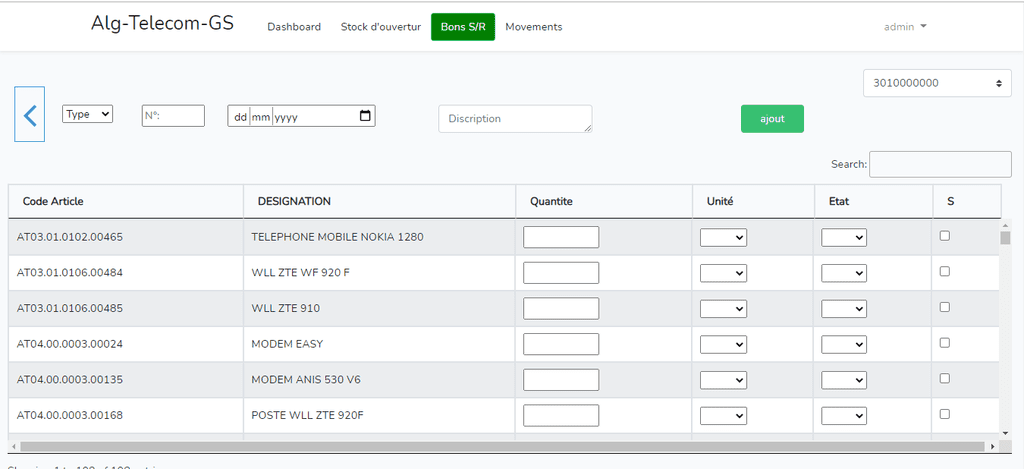
Task: Click Quantite field for MODEM ANIS 530 V6
Action: pyautogui.click(x=561, y=380)
